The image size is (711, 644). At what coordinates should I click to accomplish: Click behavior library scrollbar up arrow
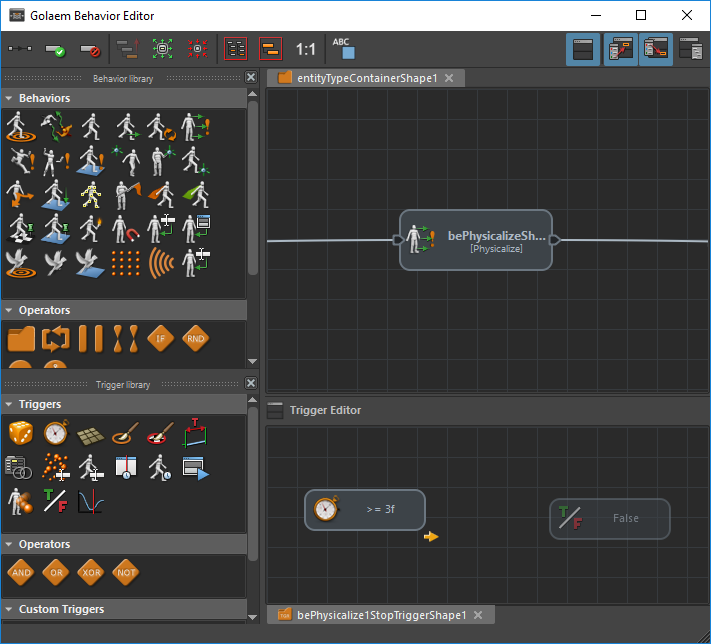[253, 94]
